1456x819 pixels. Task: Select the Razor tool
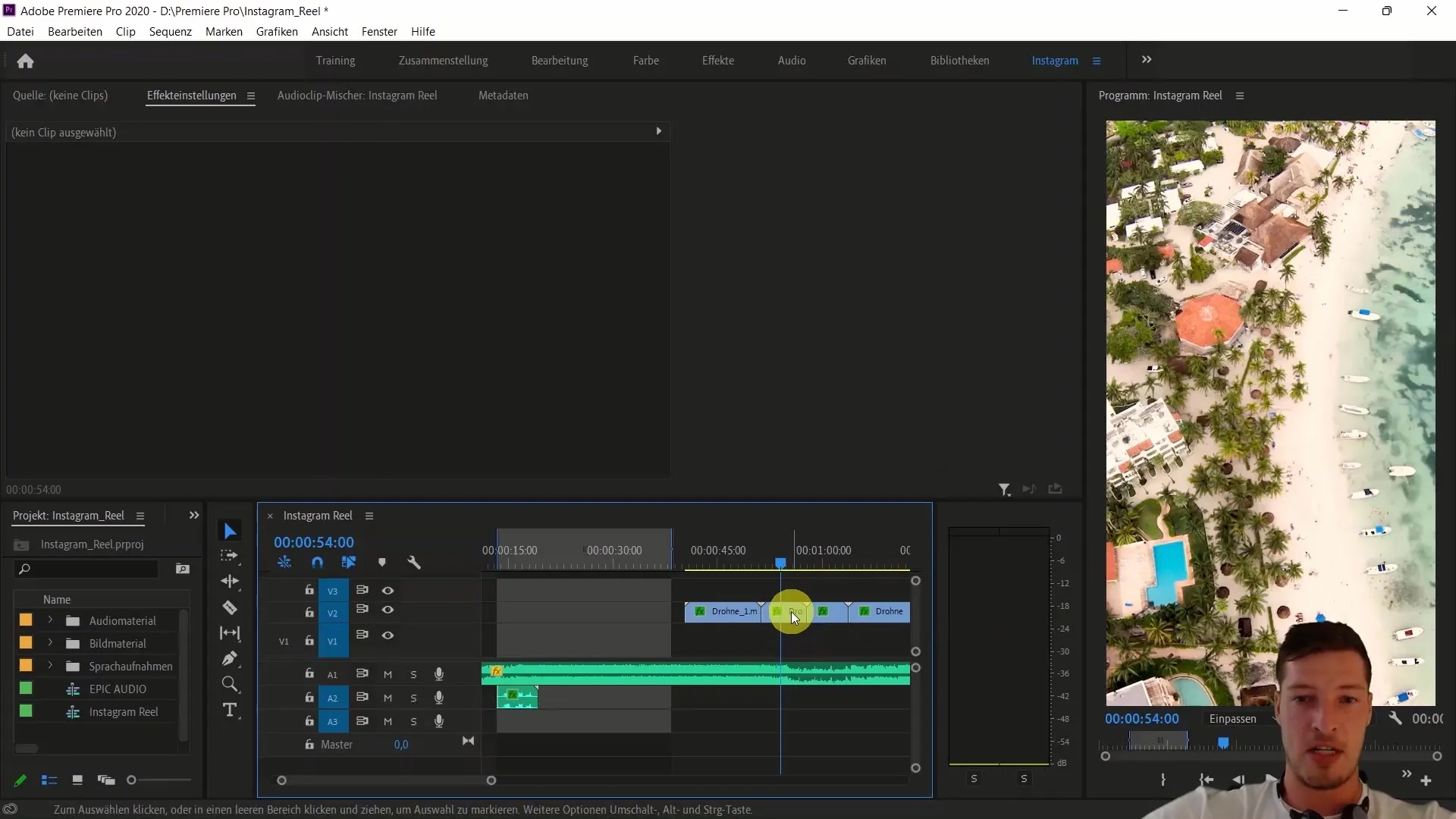point(230,607)
